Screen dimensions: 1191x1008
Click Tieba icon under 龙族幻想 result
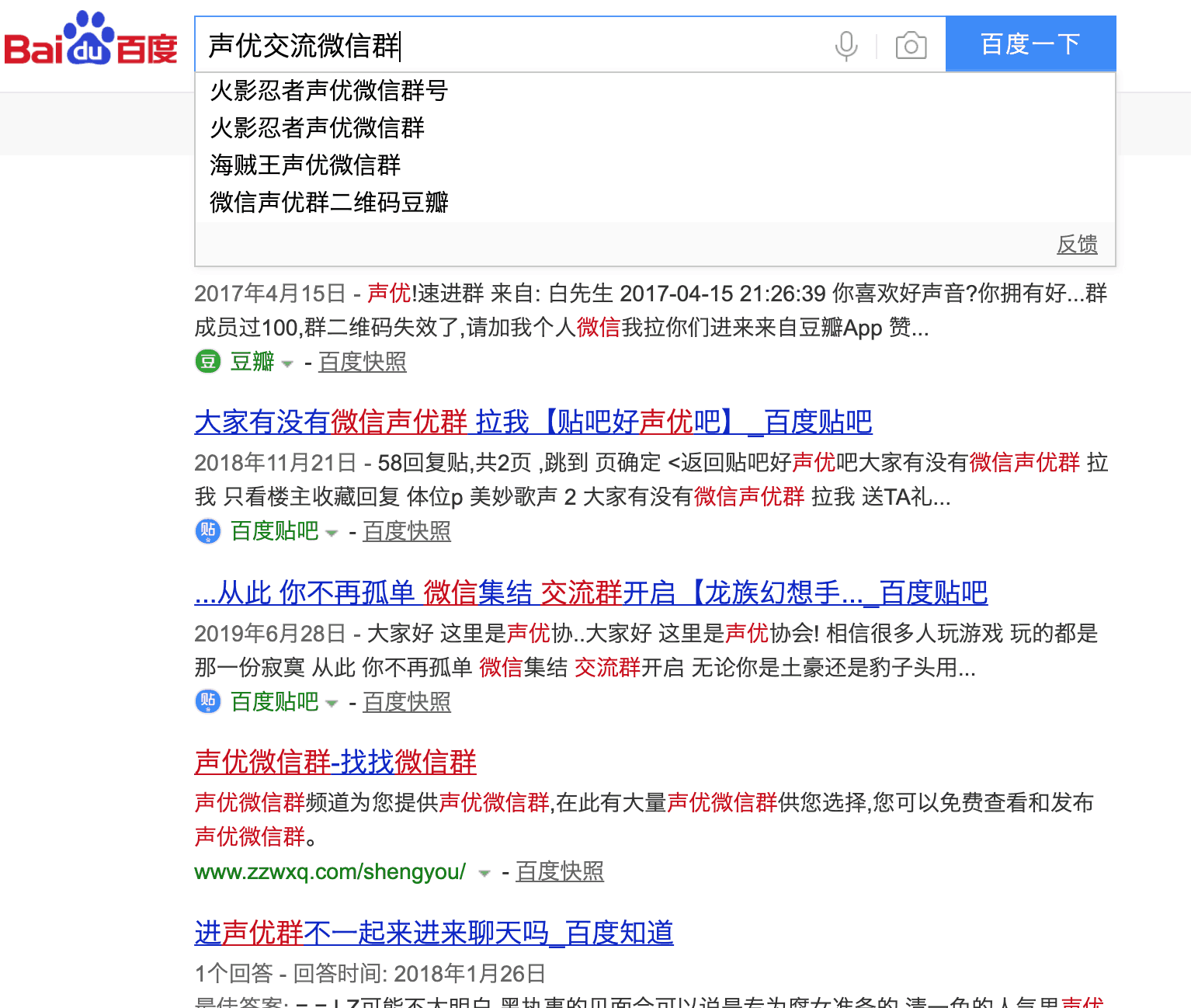click(207, 701)
